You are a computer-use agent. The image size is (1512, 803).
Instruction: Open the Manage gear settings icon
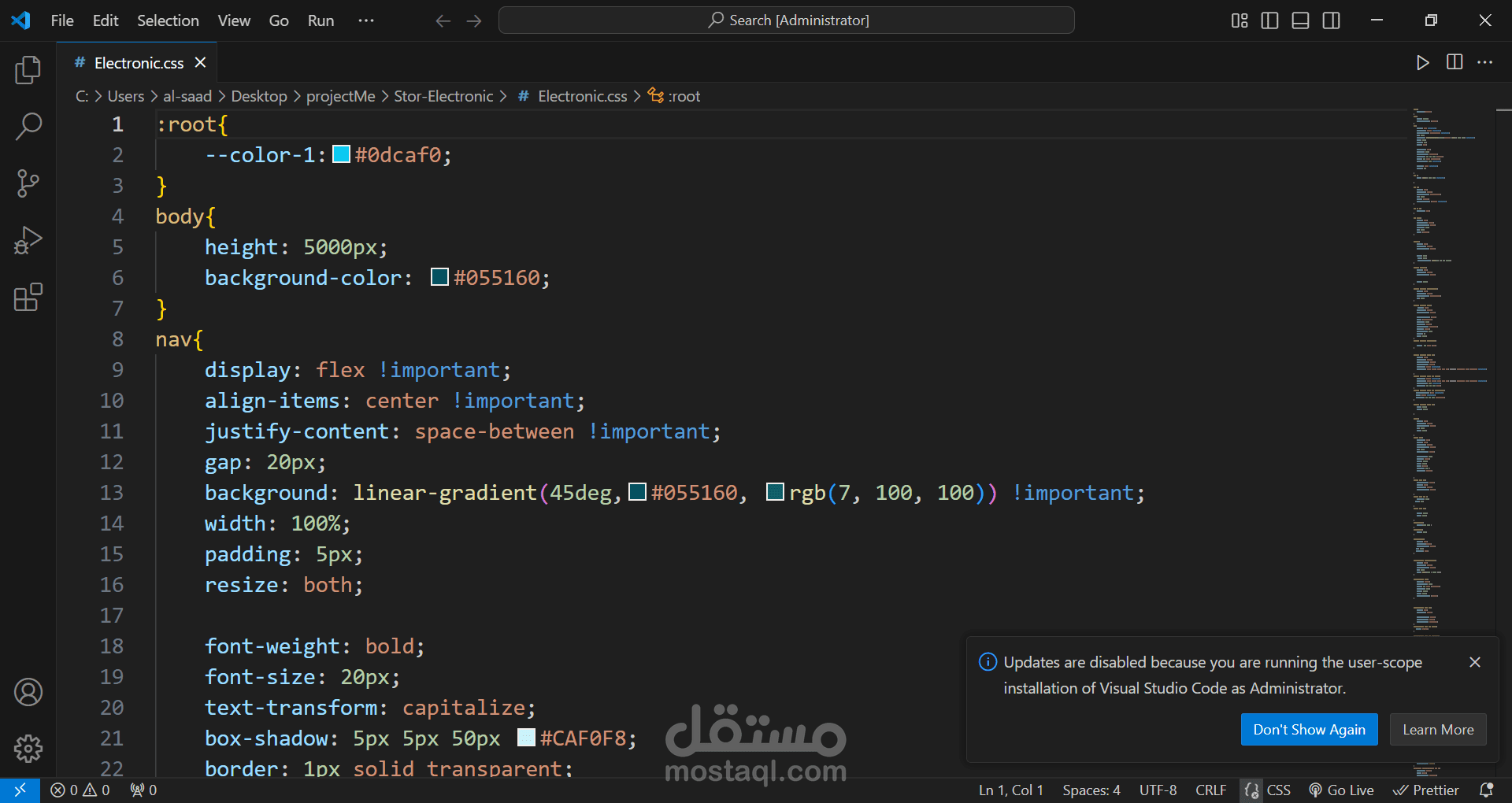coord(28,749)
